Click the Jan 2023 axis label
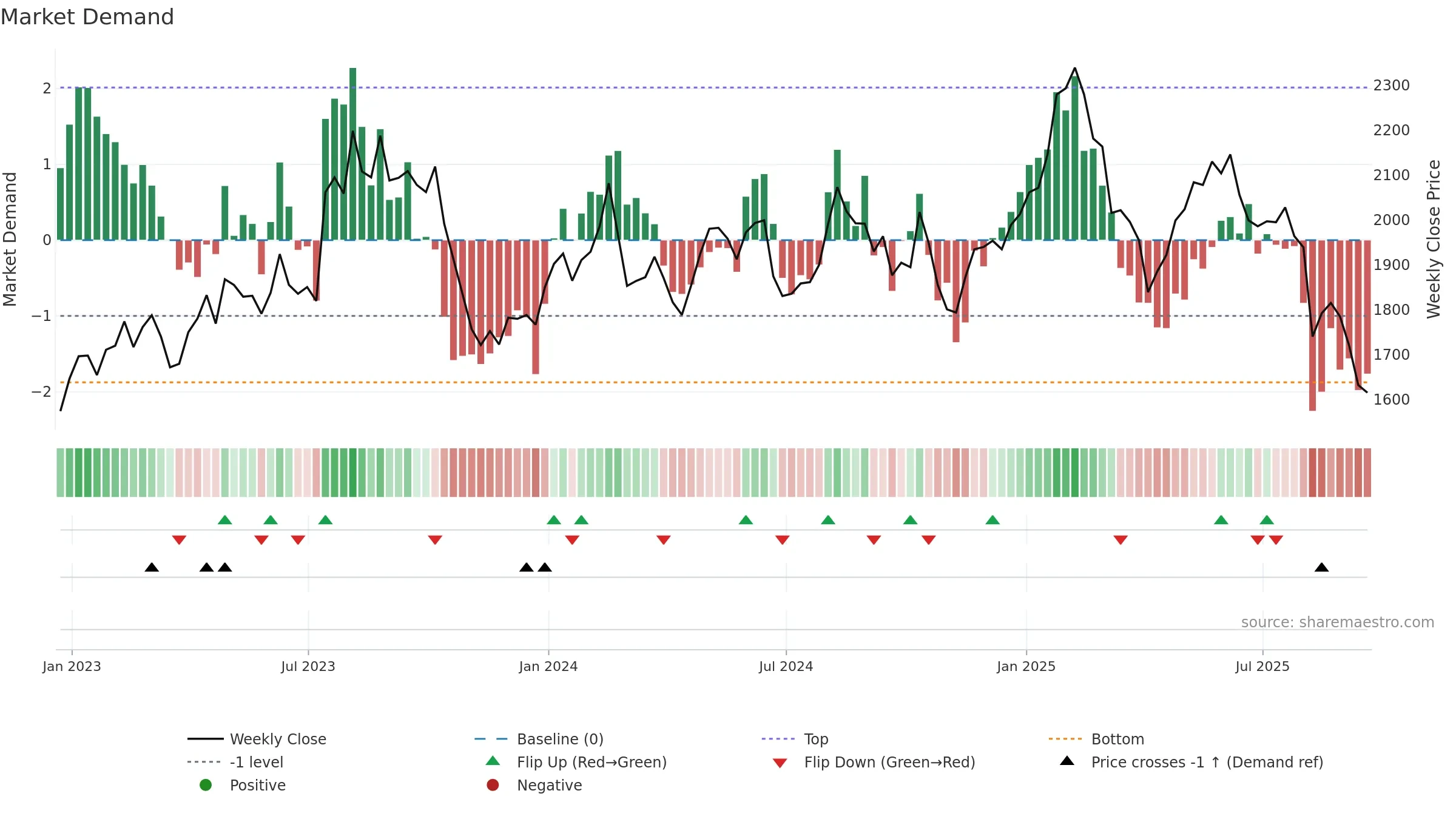 [x=72, y=666]
